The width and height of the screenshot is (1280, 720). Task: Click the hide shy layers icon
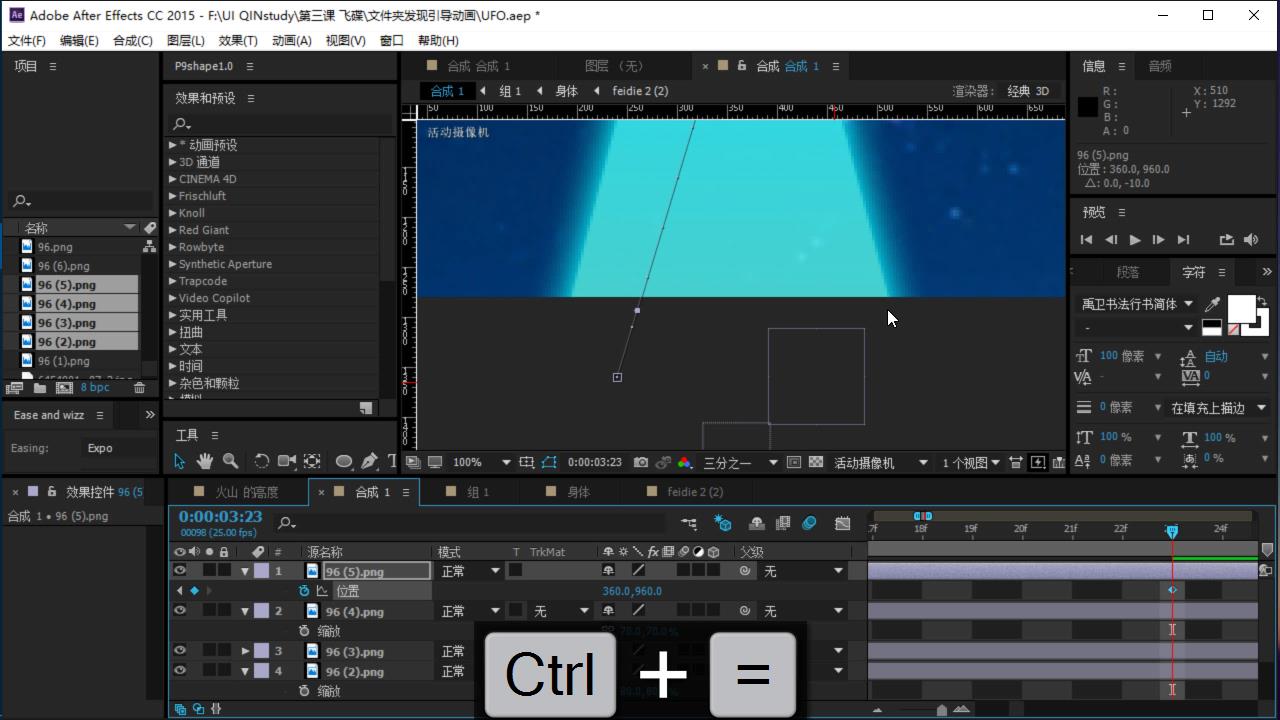coord(757,523)
